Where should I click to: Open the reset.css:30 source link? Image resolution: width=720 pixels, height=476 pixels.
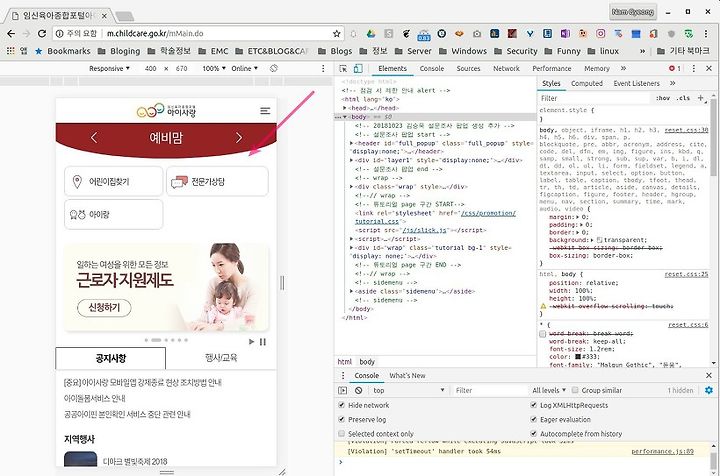click(686, 130)
